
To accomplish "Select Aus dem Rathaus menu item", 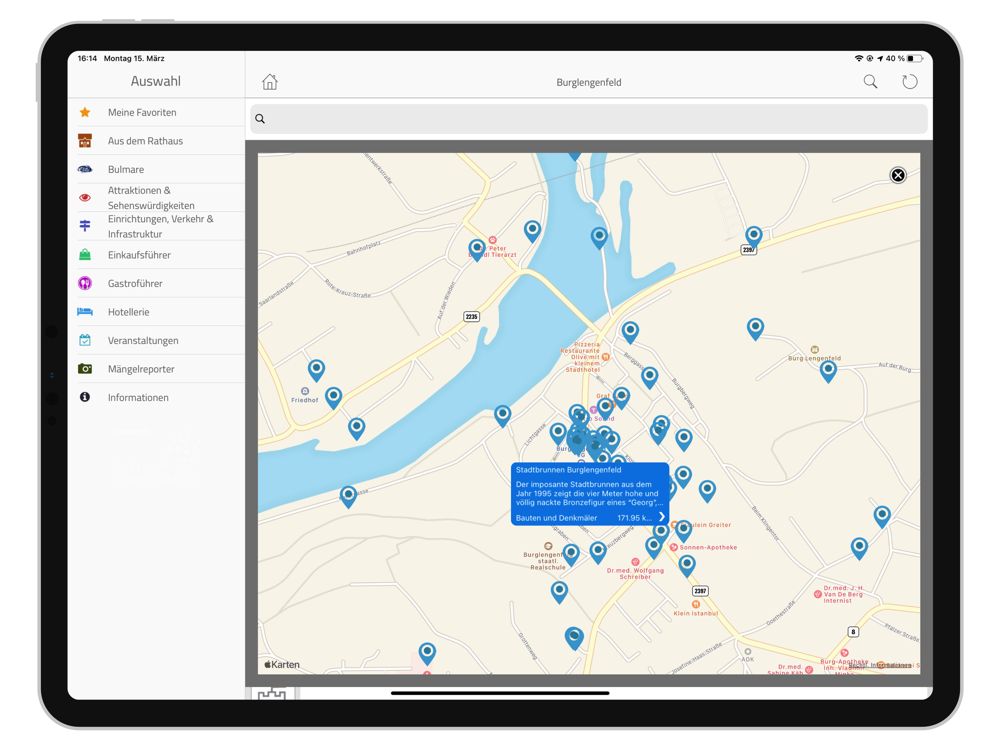I will point(156,141).
